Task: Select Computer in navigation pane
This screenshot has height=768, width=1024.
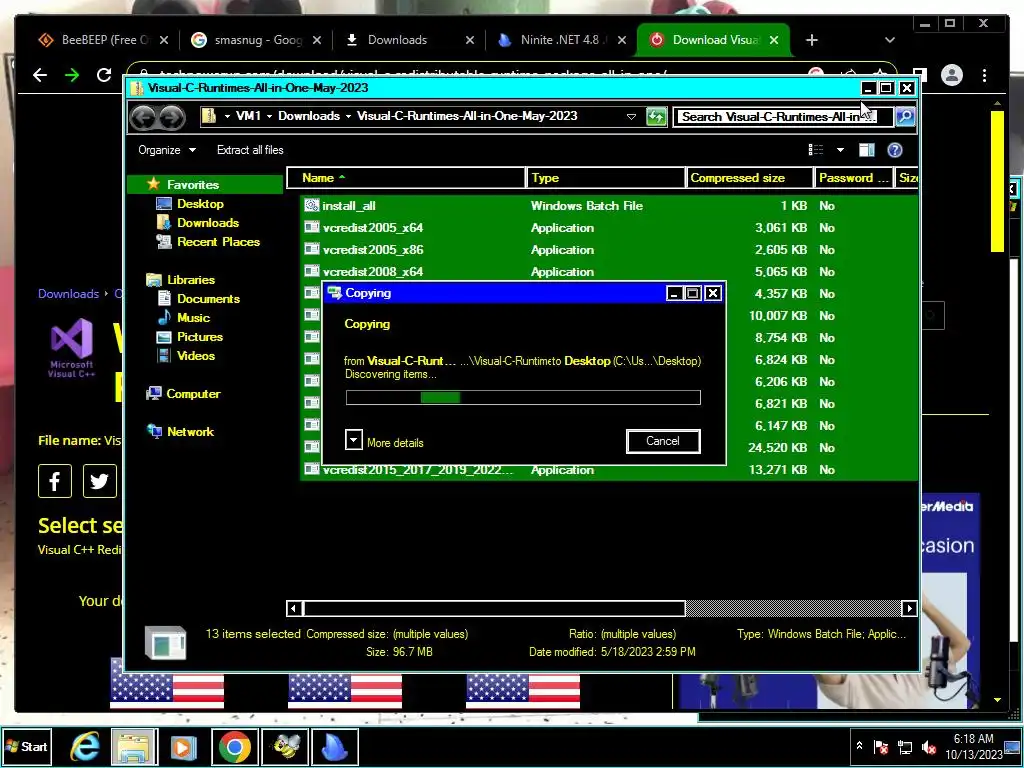Action: pyautogui.click(x=193, y=394)
